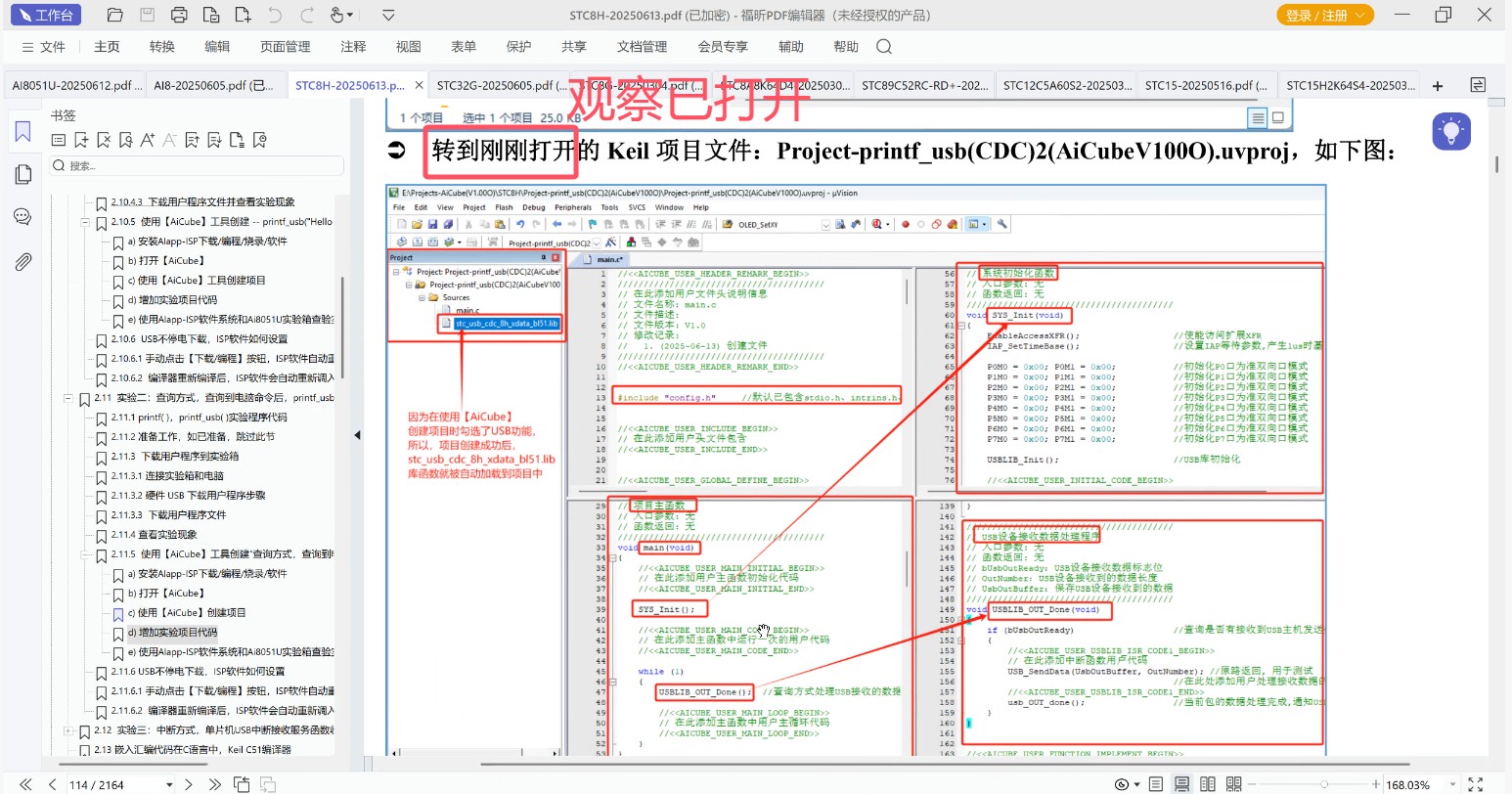The height and width of the screenshot is (794, 1512).
Task: Click the AI assistant lightbulb icon
Action: coord(1451,131)
